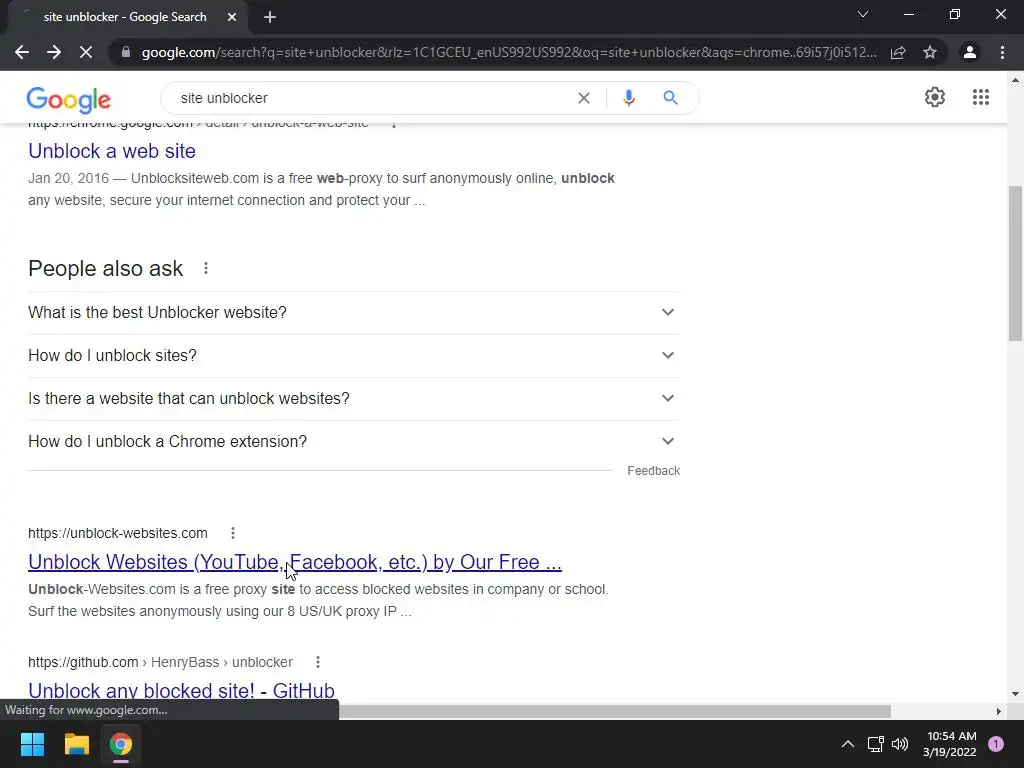Open the tab search down arrow
Screen dimensions: 1024x768
coord(863,14)
